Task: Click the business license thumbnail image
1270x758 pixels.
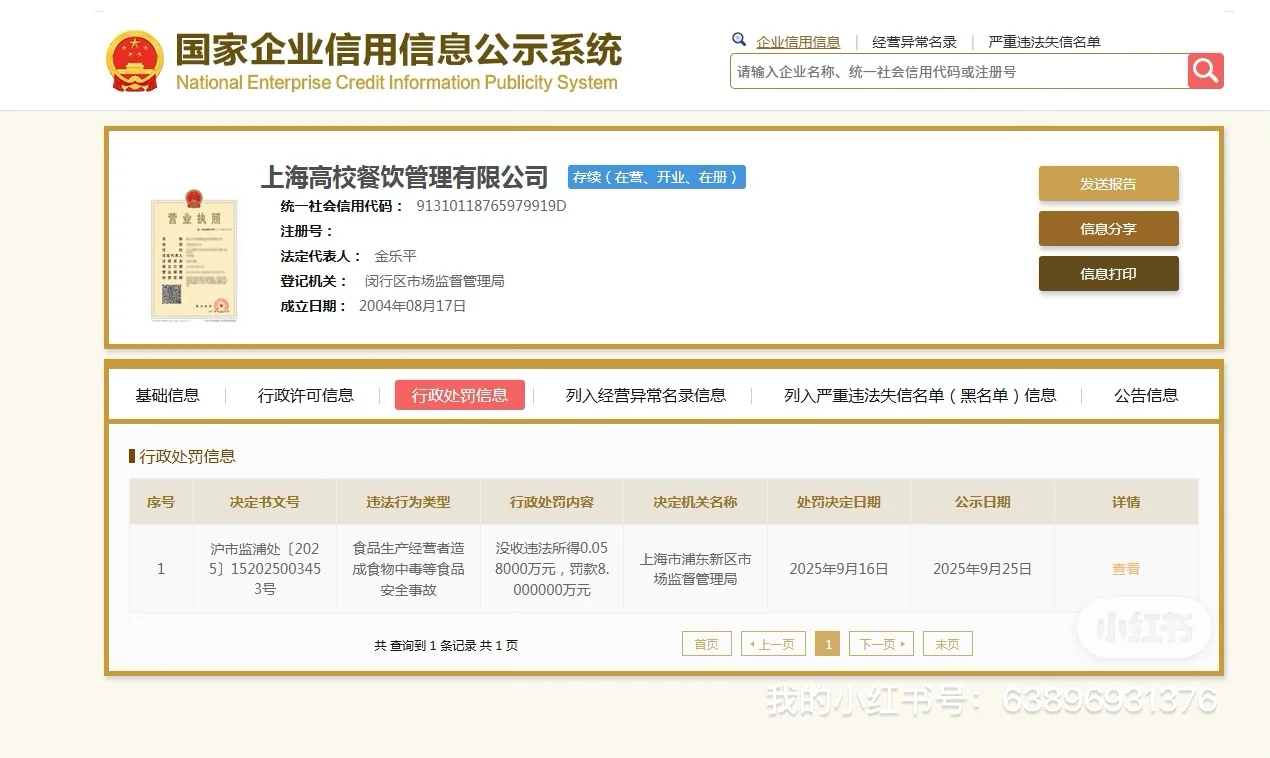Action: [x=193, y=253]
